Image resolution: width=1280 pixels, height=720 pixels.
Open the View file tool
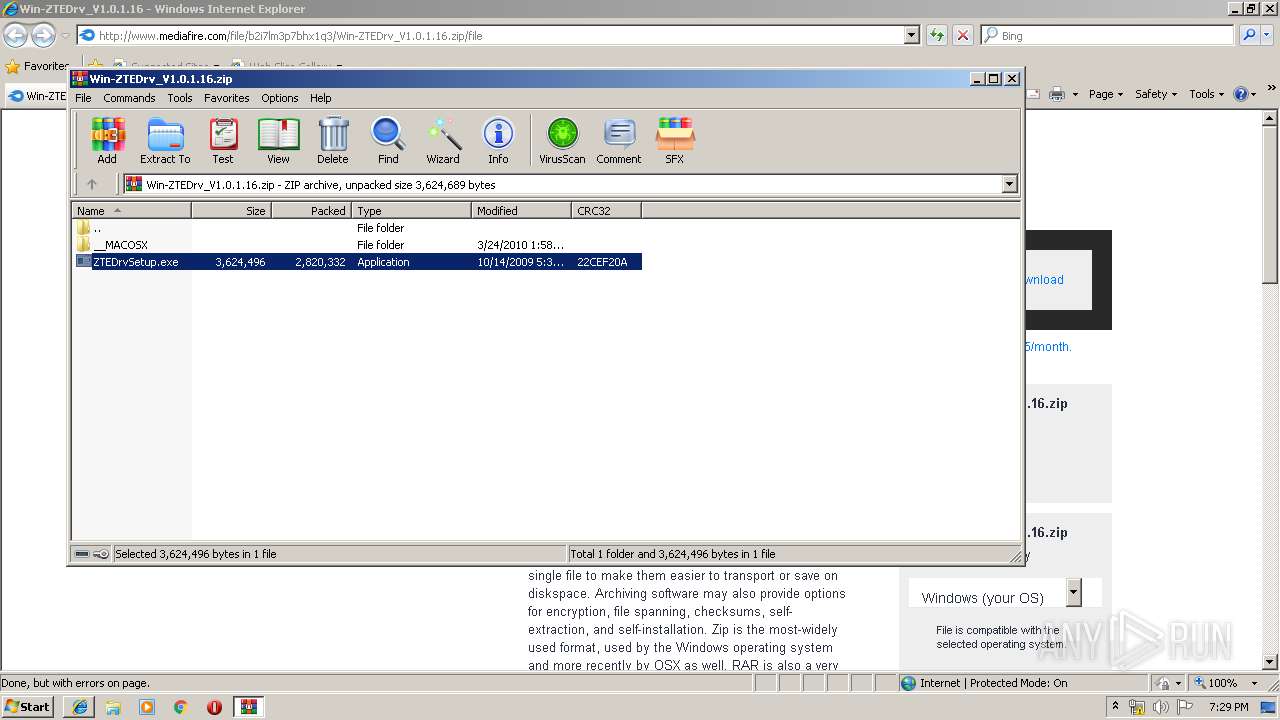pos(278,141)
